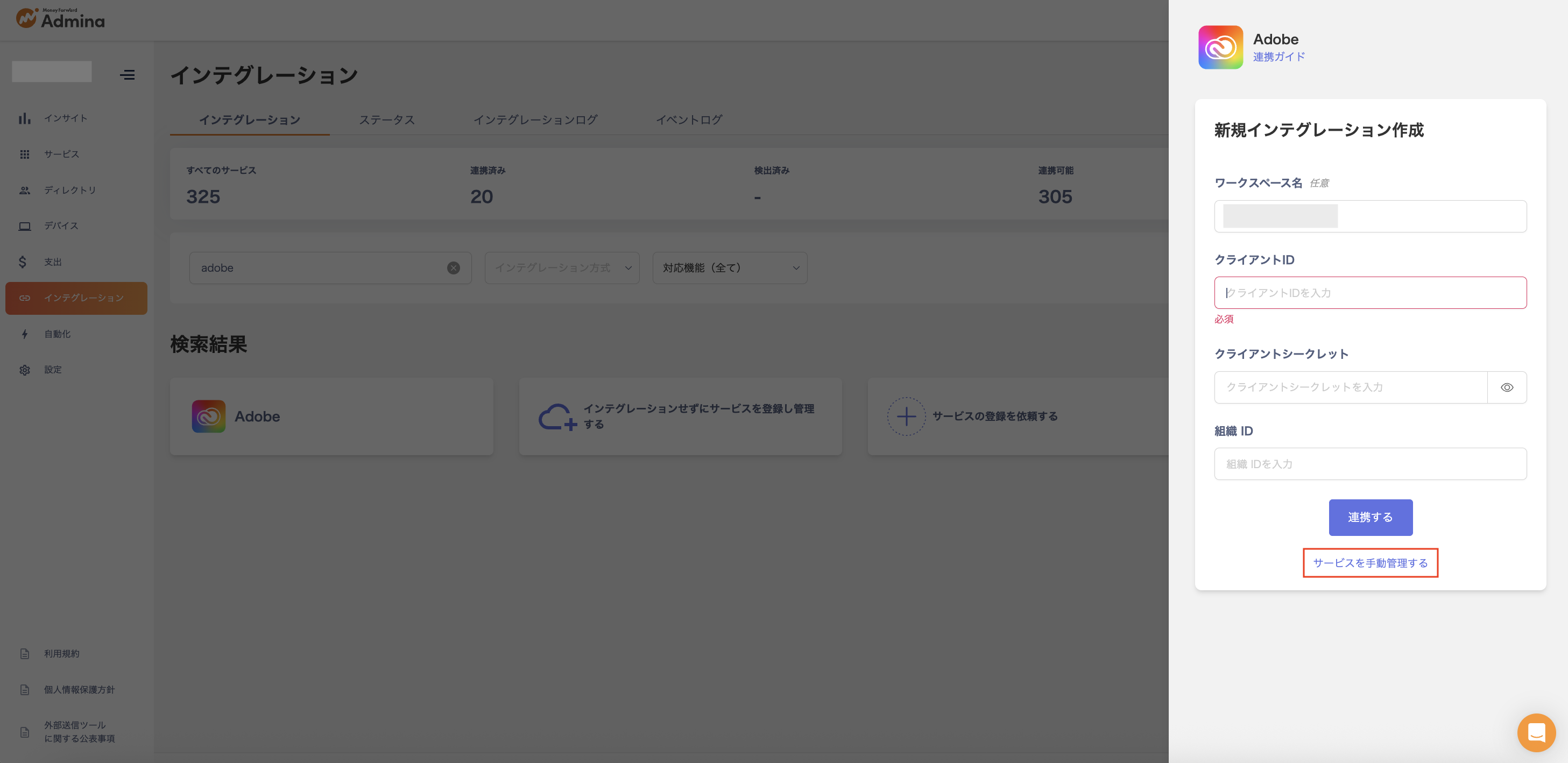Viewport: 1568px width, 763px height.
Task: Focus the 組織 ID input field
Action: click(x=1369, y=464)
